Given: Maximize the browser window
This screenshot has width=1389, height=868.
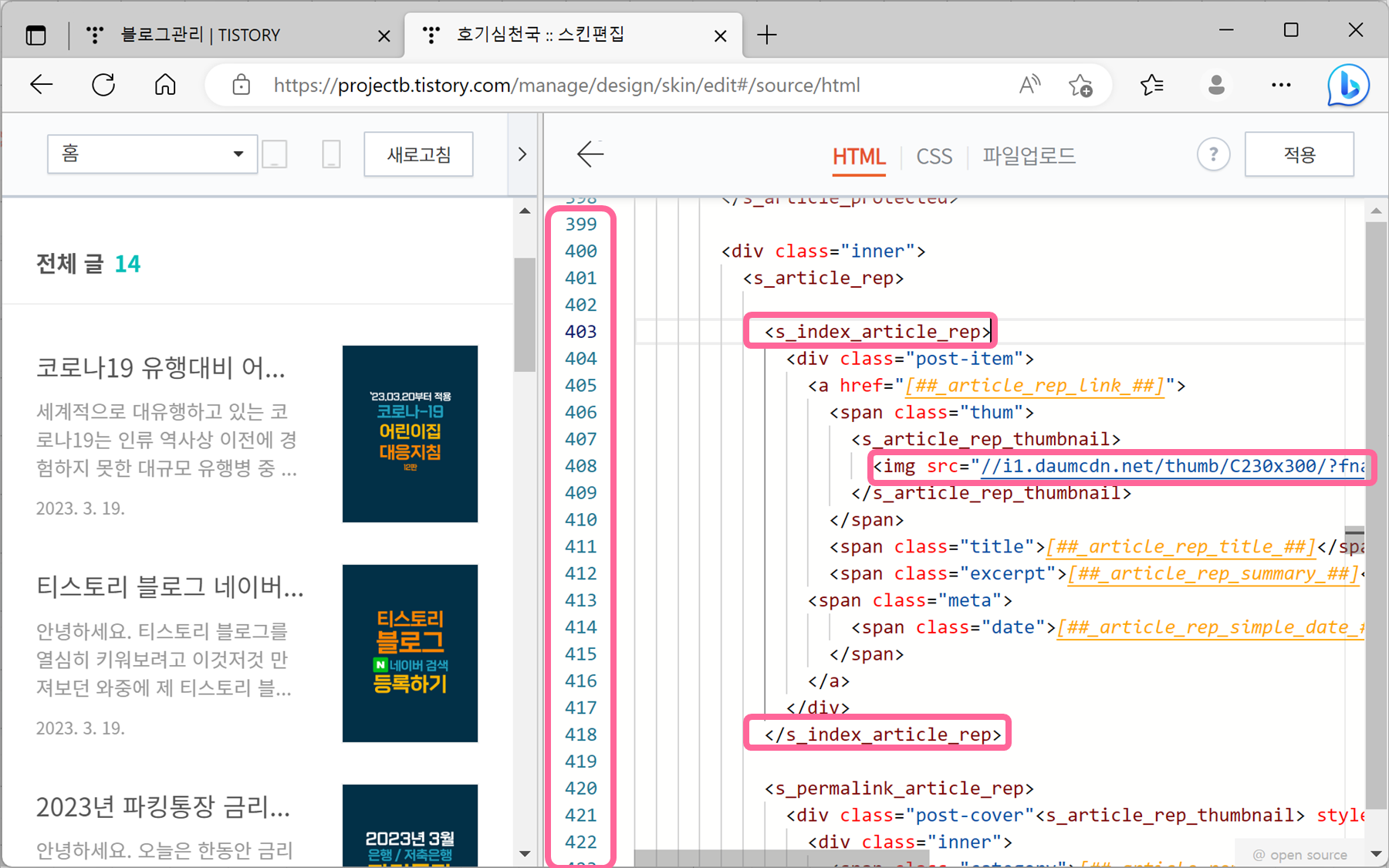Looking at the screenshot, I should point(1291,29).
